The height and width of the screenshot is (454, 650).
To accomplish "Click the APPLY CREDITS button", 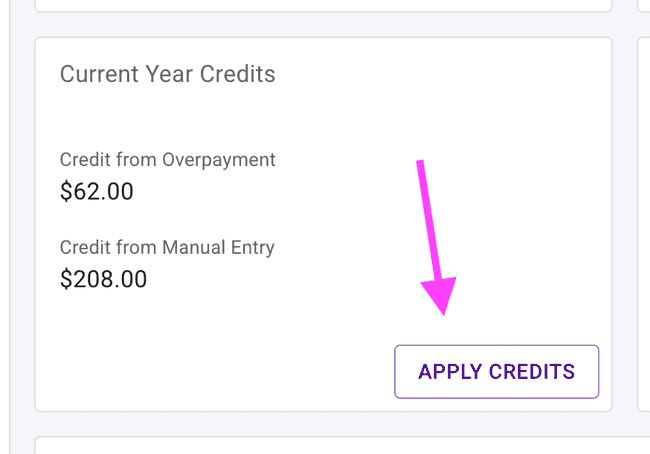I will pos(496,372).
